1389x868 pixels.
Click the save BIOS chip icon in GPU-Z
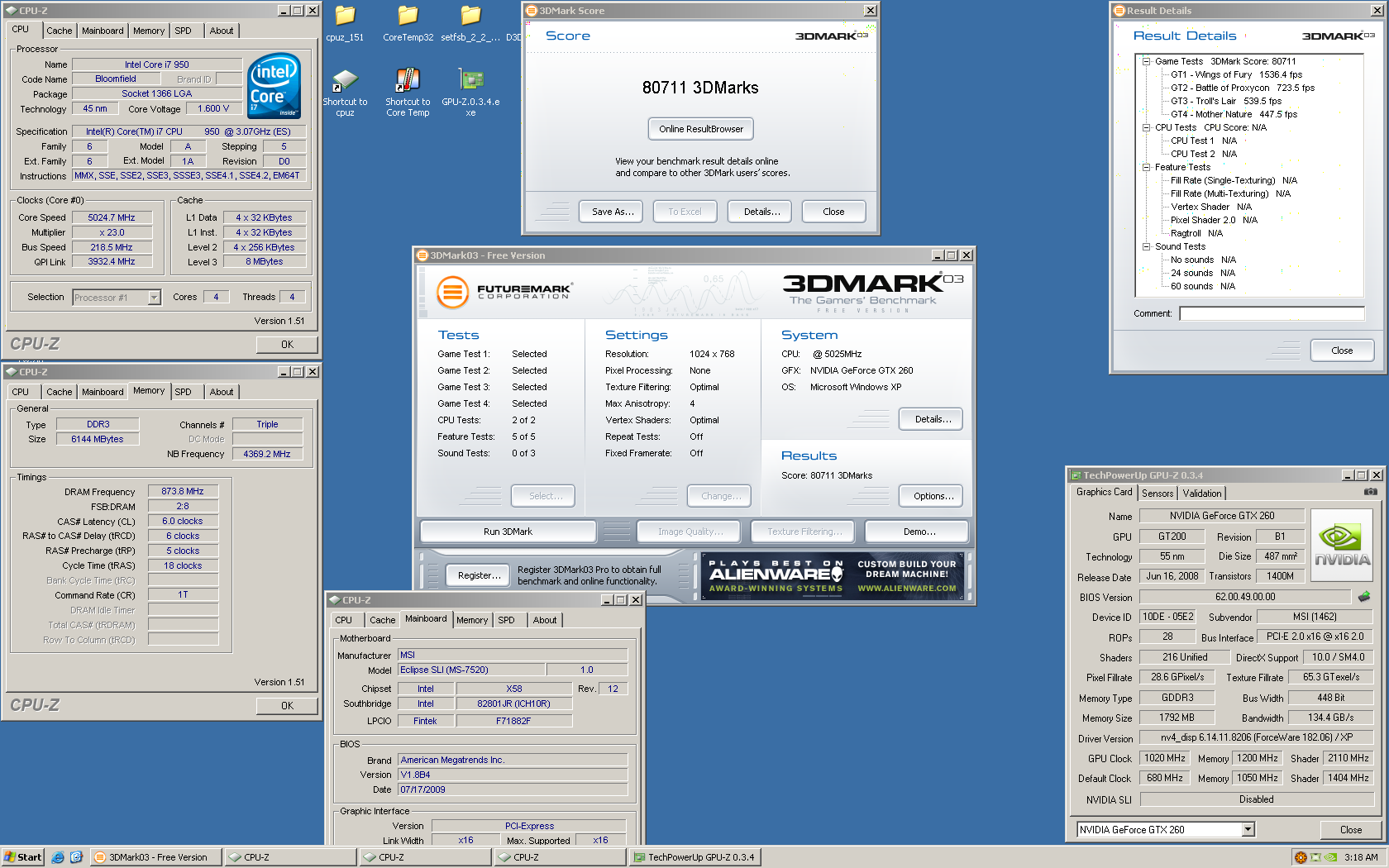pyautogui.click(x=1363, y=596)
